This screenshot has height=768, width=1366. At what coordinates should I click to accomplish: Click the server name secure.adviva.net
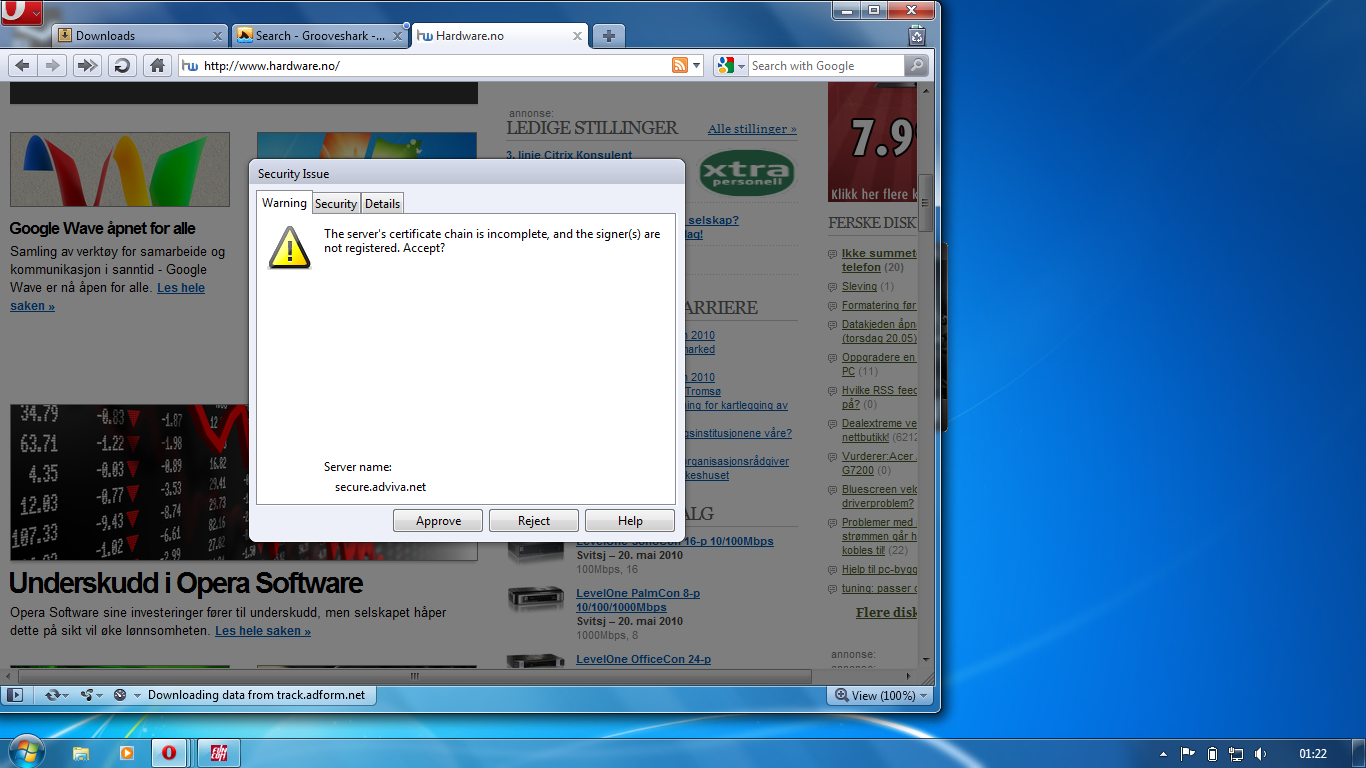point(380,487)
